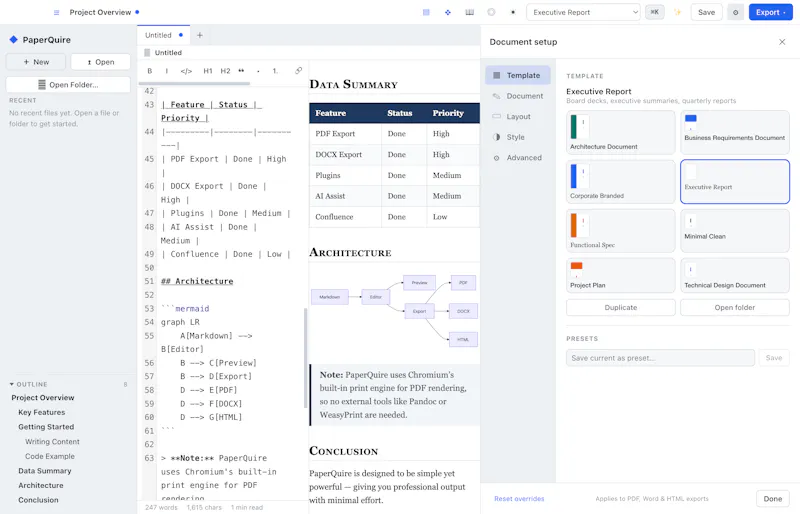
Task: Click the editor vertical scrollbar thumb
Action: click(x=306, y=358)
